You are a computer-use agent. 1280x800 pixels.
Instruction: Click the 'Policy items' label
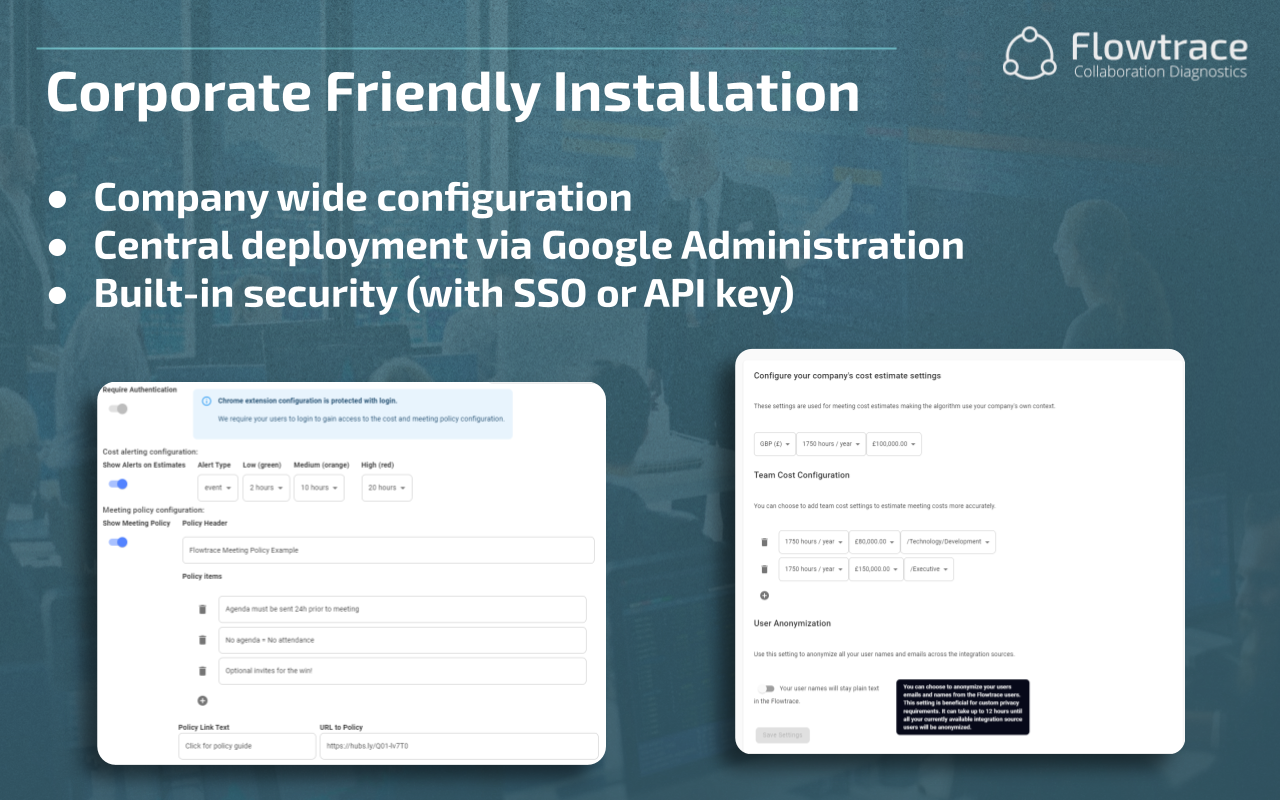(x=202, y=577)
